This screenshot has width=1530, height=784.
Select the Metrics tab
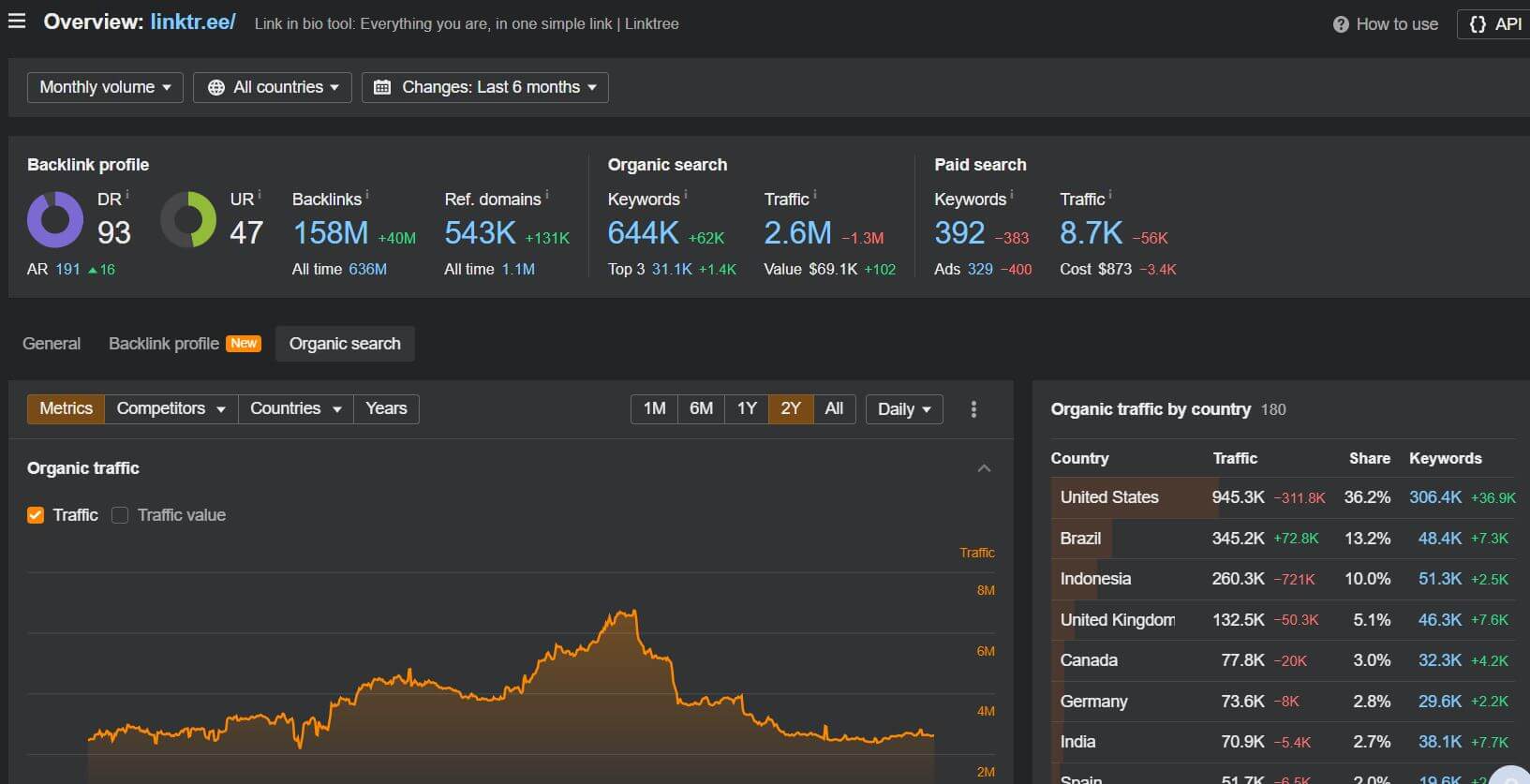pyautogui.click(x=66, y=408)
